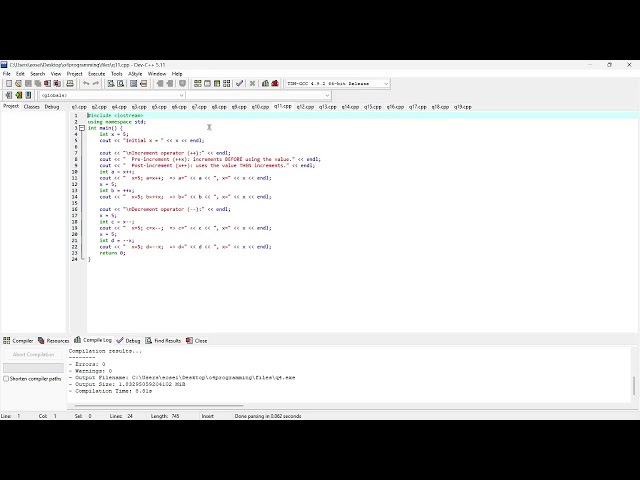
Task: Click the Save toolbar icon
Action: click(x=28, y=83)
